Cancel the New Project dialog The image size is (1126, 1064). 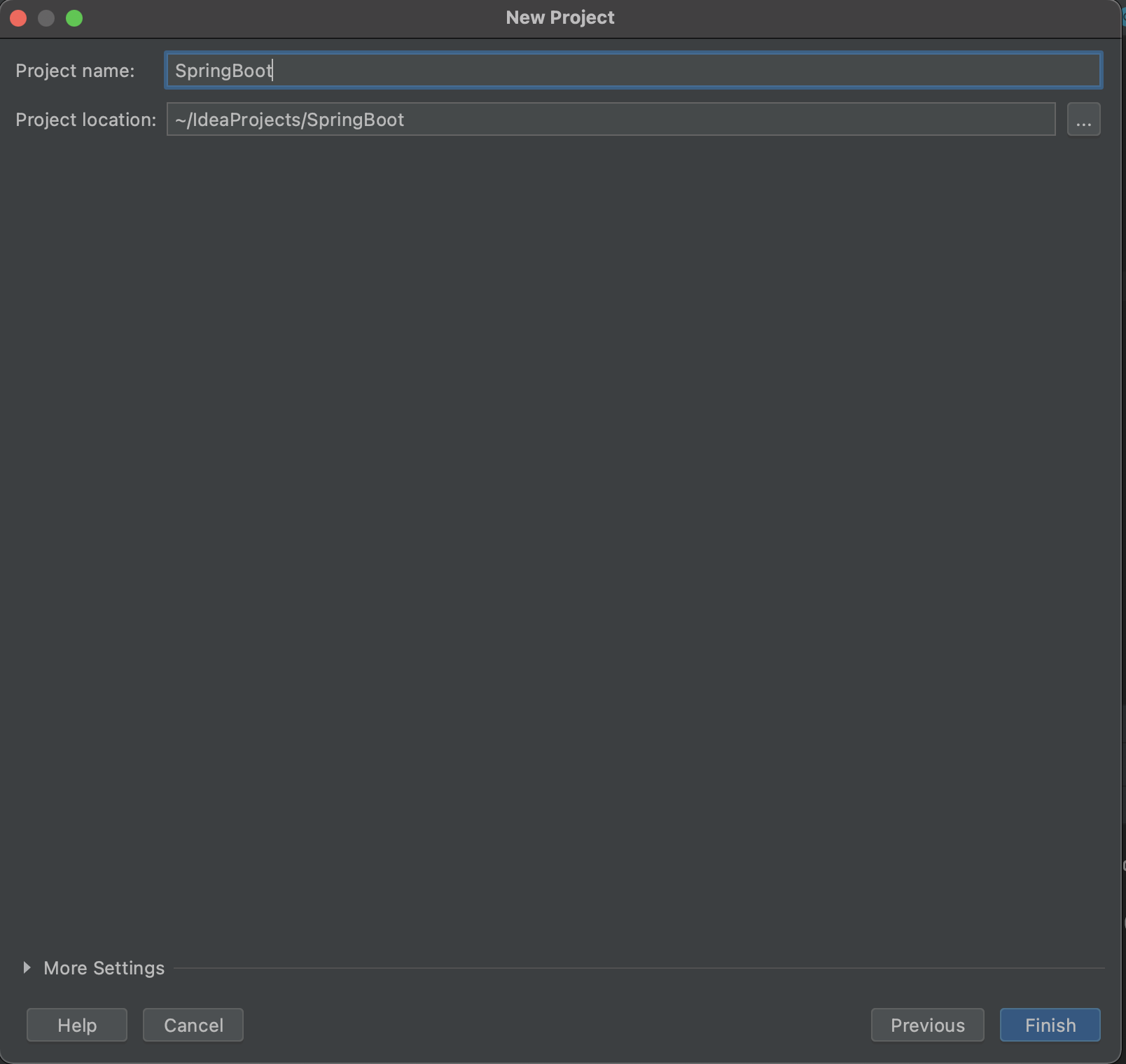pos(193,1025)
